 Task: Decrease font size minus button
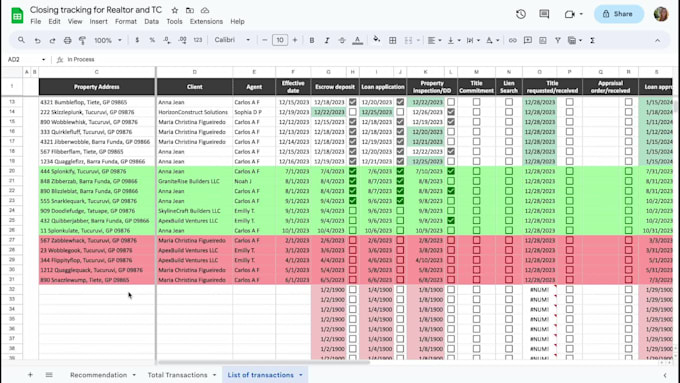click(265, 40)
